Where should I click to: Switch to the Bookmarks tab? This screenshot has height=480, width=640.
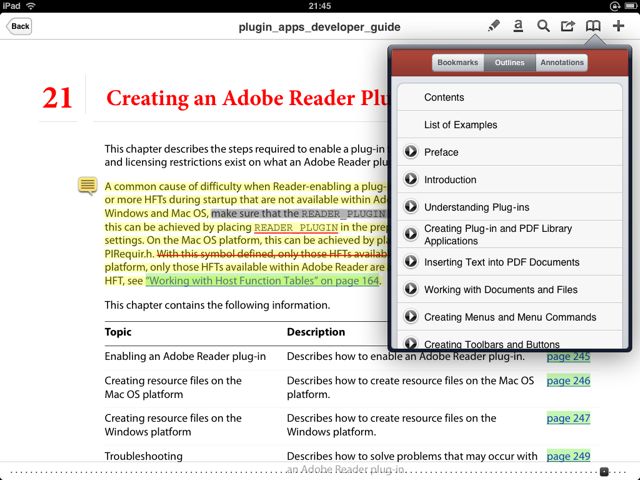point(458,62)
